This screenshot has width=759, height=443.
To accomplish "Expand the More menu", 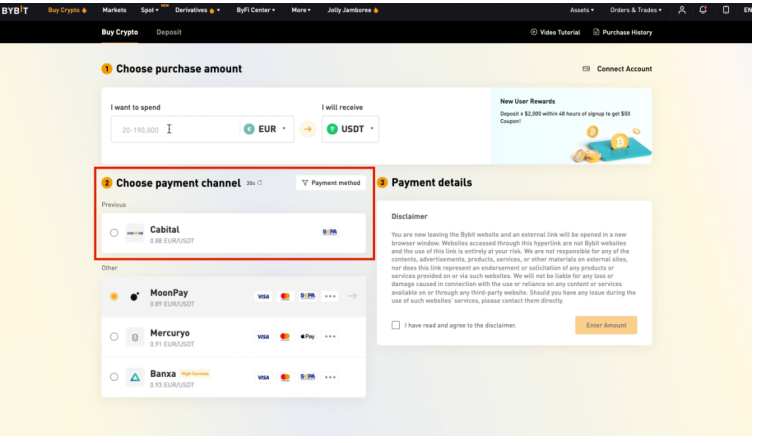I will click(x=301, y=10).
